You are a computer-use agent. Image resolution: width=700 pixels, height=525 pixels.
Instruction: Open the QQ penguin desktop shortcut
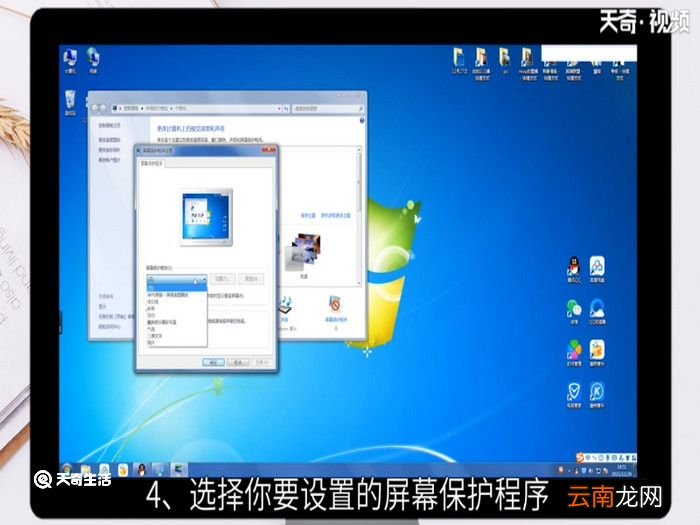pos(574,269)
